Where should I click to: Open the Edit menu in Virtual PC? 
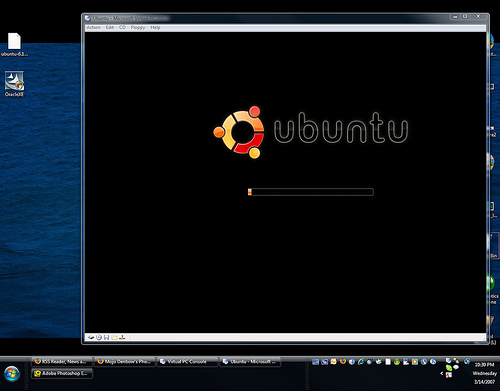point(110,27)
